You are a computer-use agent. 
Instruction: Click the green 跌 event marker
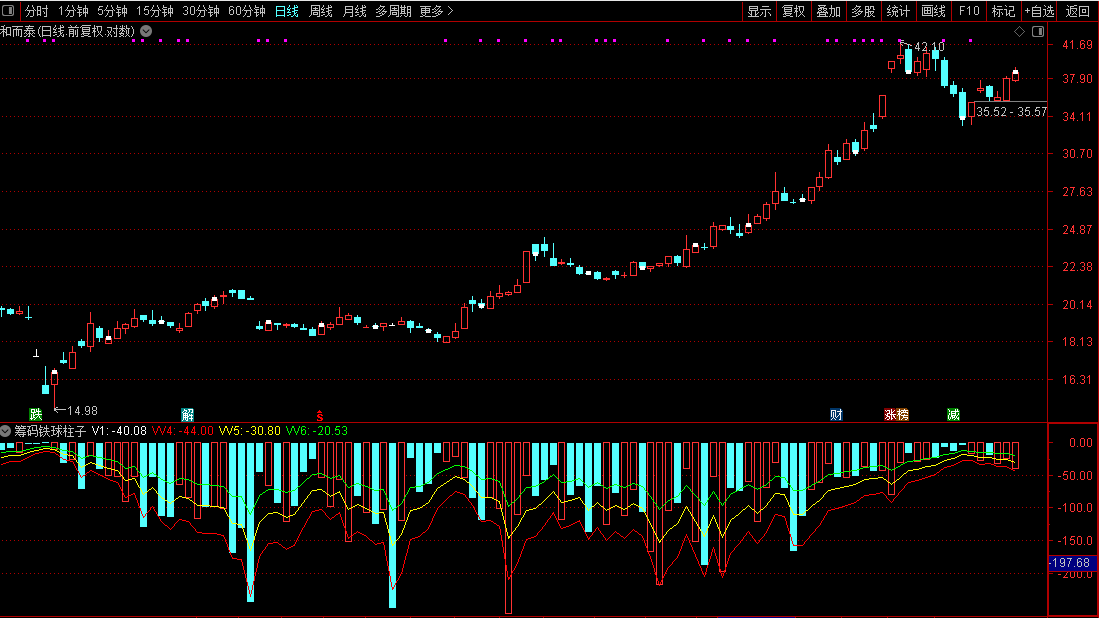coord(36,414)
